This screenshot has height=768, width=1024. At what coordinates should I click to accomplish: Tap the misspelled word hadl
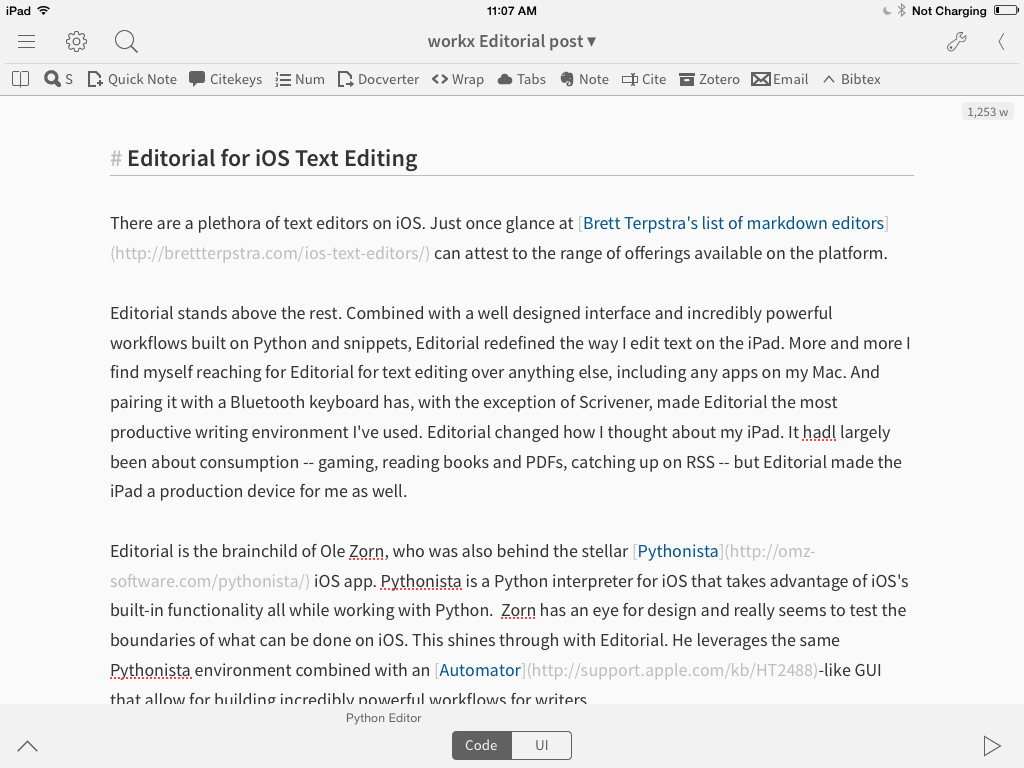[x=819, y=432]
